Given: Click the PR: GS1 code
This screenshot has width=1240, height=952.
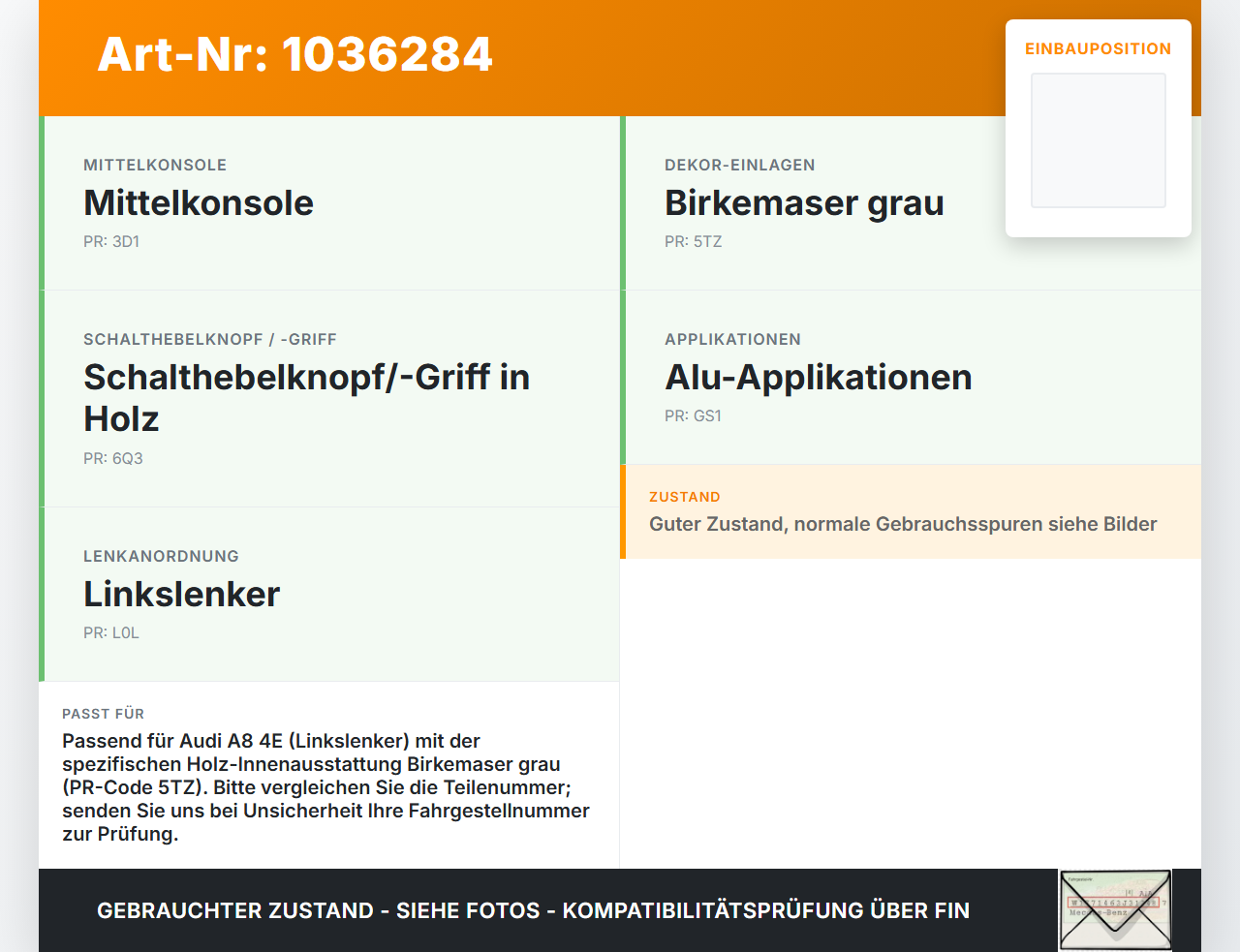Looking at the screenshot, I should click(x=694, y=416).
